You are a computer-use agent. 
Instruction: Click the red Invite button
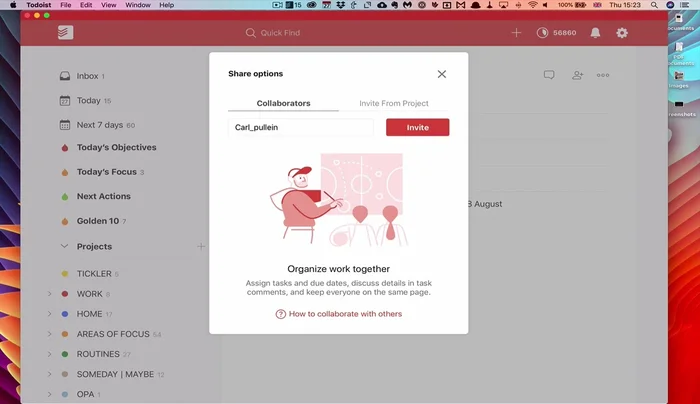point(417,127)
